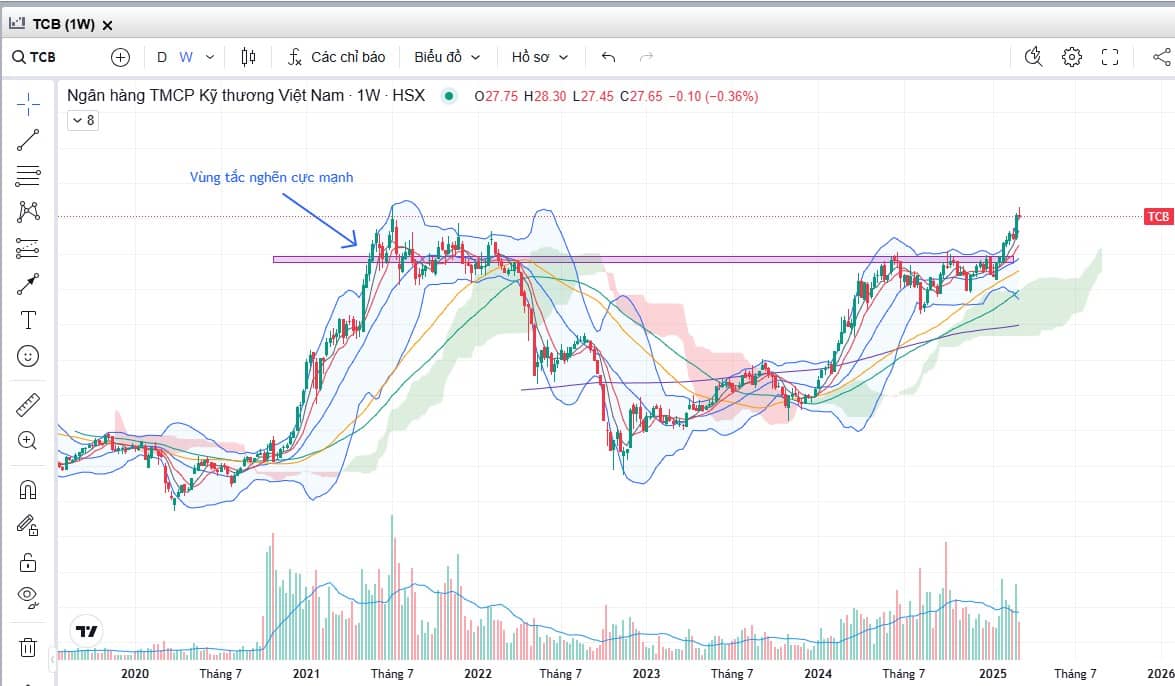Click the TradingView logo
Viewport: 1175px width, 686px height.
point(87,631)
